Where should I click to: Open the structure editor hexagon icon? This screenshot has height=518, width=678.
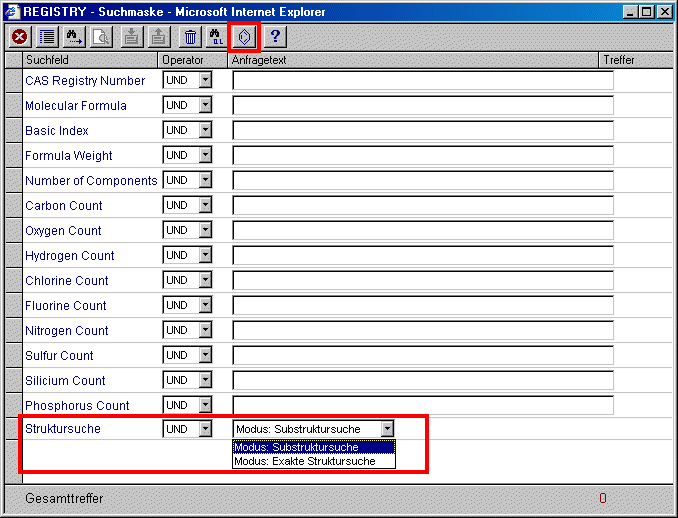click(245, 37)
